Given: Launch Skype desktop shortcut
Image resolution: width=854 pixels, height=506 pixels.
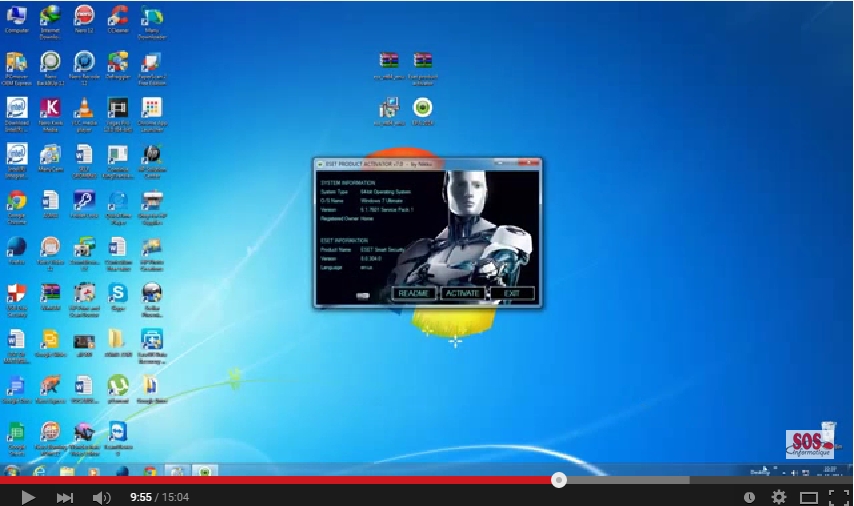Looking at the screenshot, I should tap(118, 297).
